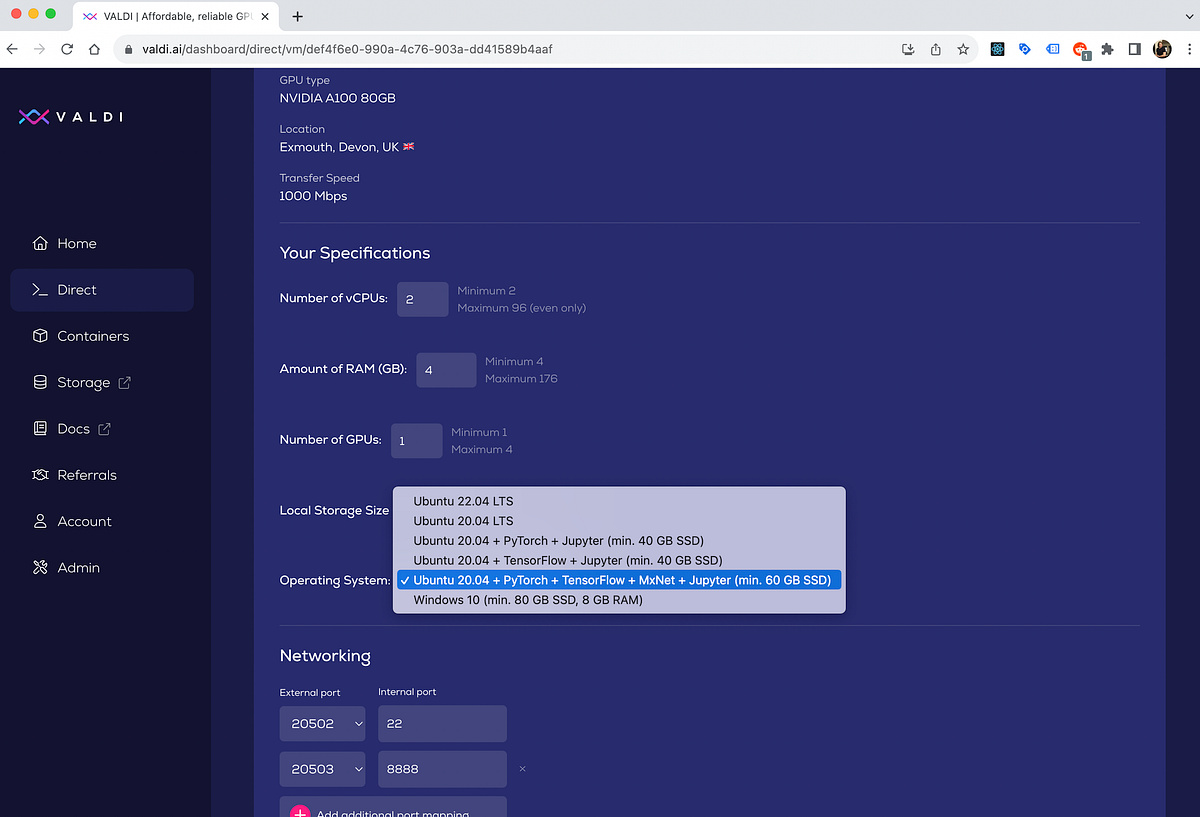Click internal port field showing 8888
This screenshot has width=1200, height=817.
pyautogui.click(x=442, y=769)
